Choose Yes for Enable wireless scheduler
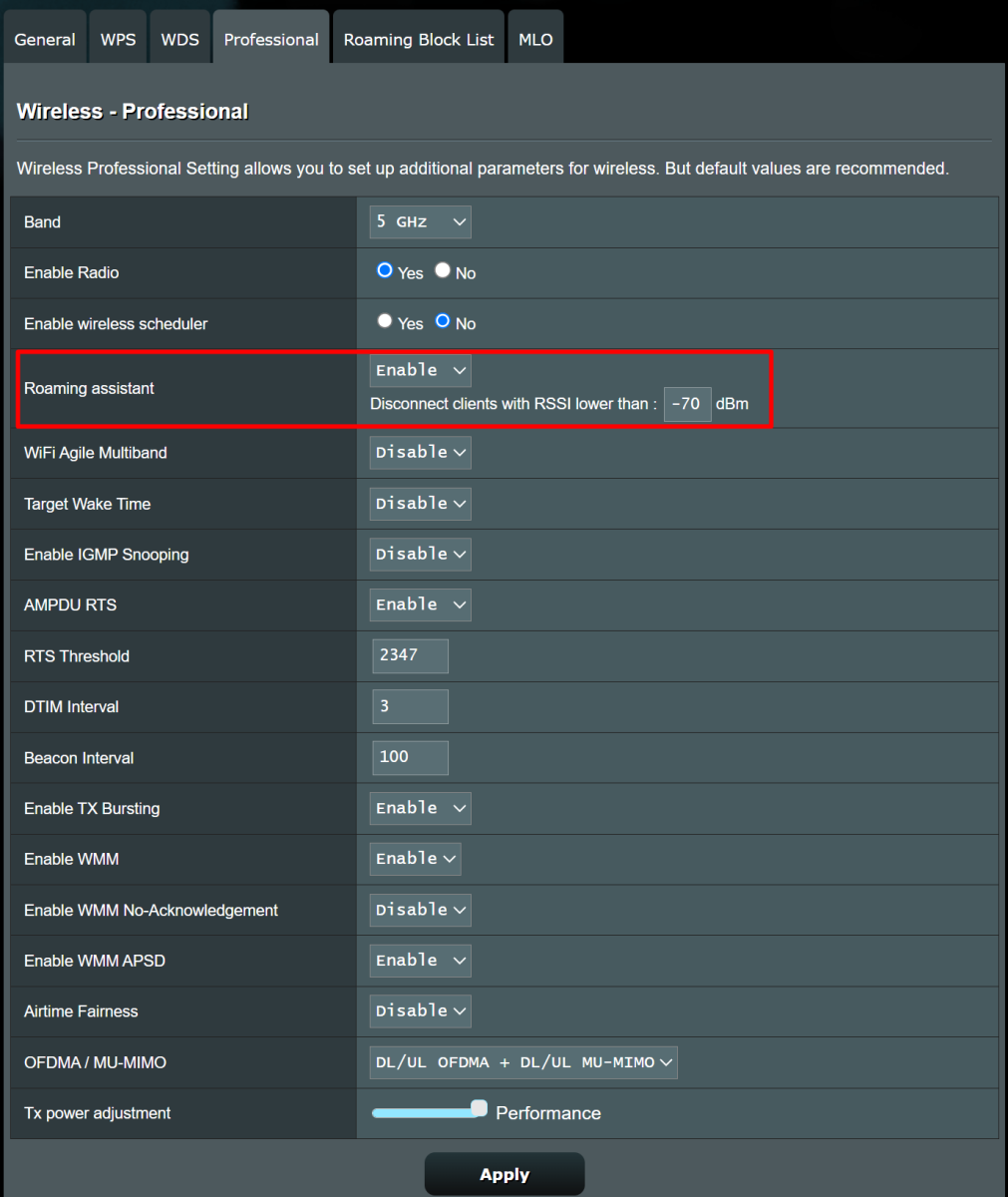 pyautogui.click(x=385, y=321)
